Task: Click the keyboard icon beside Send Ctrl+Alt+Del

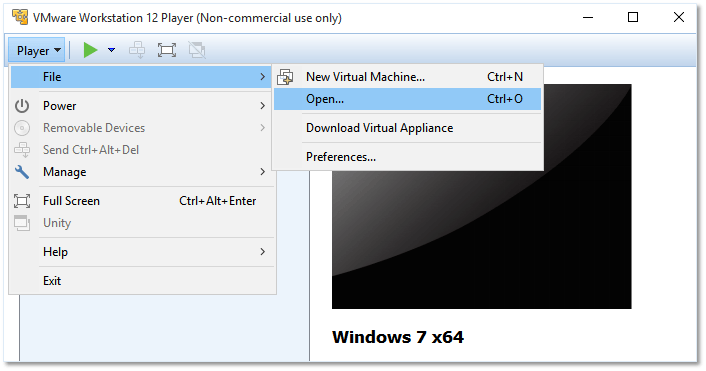Action: tap(22, 150)
